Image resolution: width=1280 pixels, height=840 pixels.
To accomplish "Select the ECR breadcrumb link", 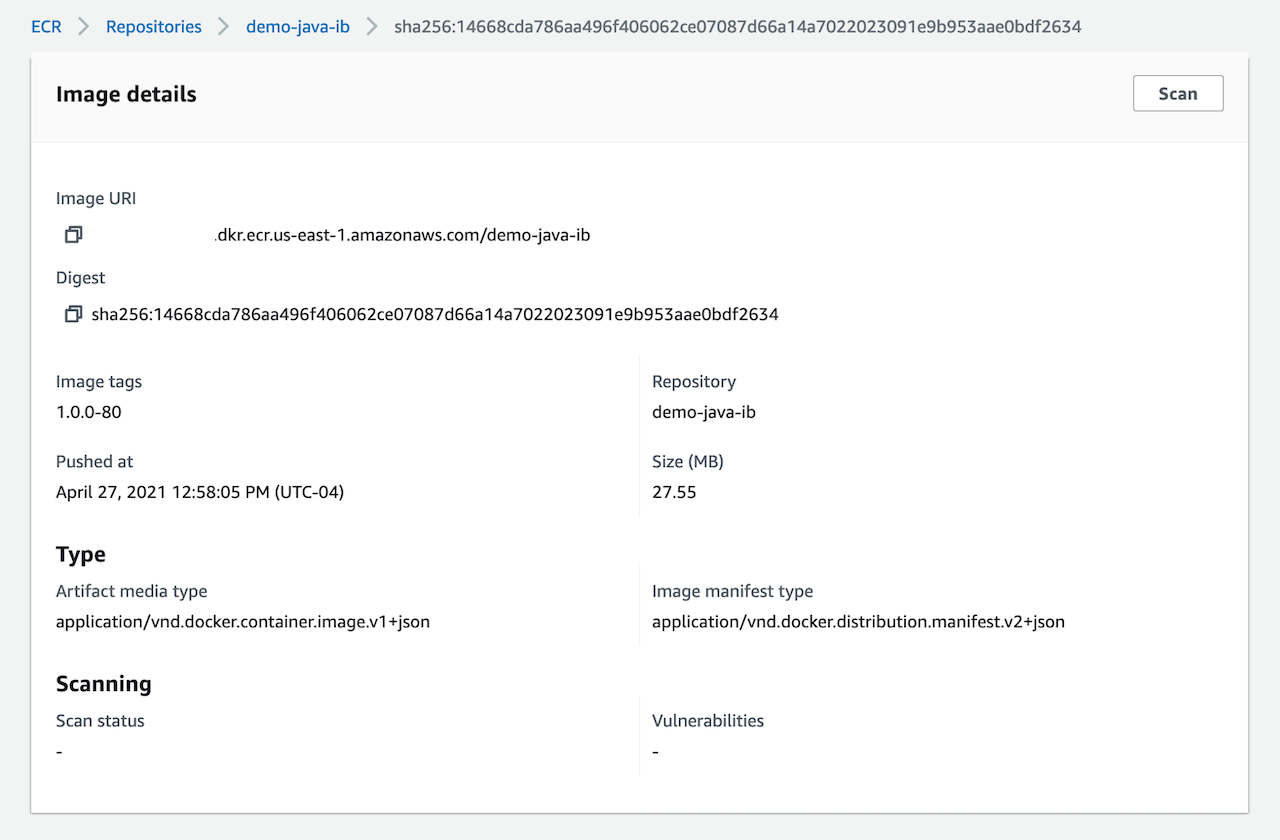I will tap(45, 27).
